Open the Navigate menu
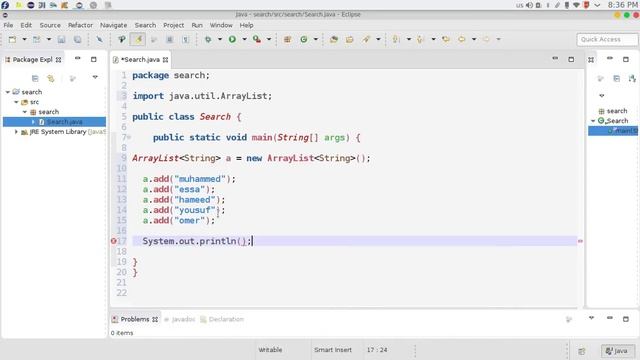Screen dimensions: 640x360 113,25
